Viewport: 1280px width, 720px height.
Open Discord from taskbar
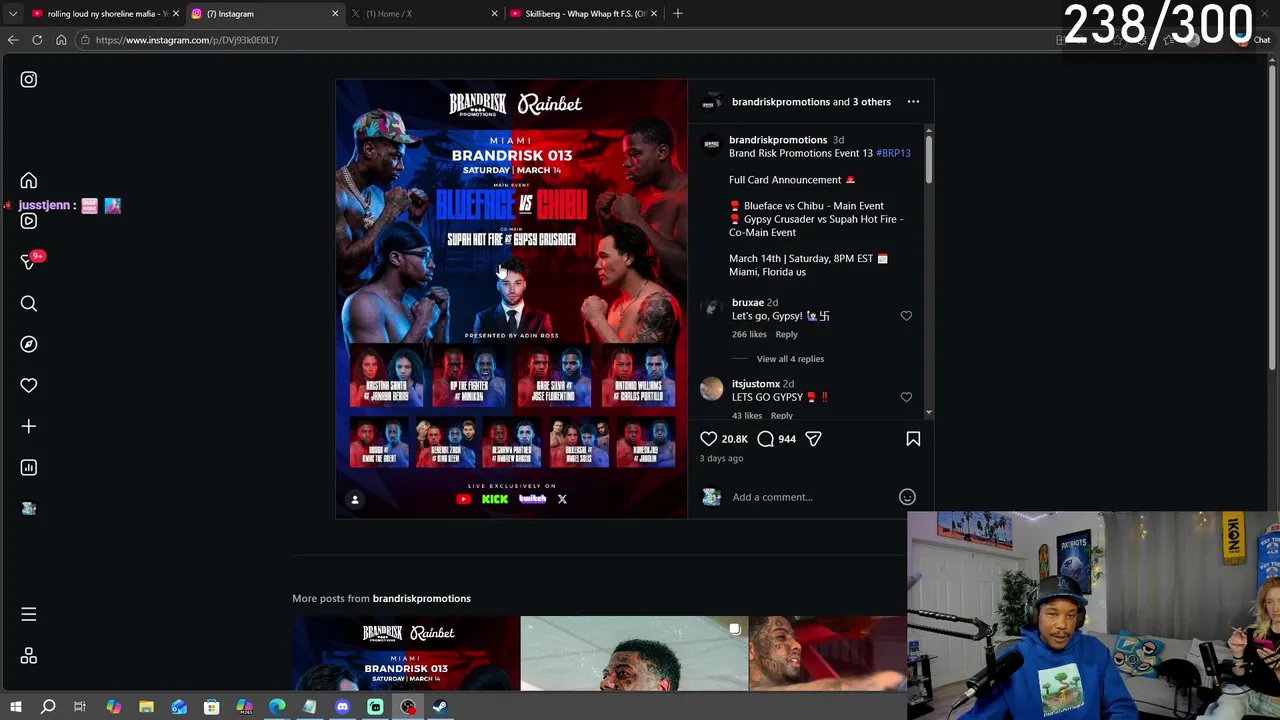tap(342, 707)
